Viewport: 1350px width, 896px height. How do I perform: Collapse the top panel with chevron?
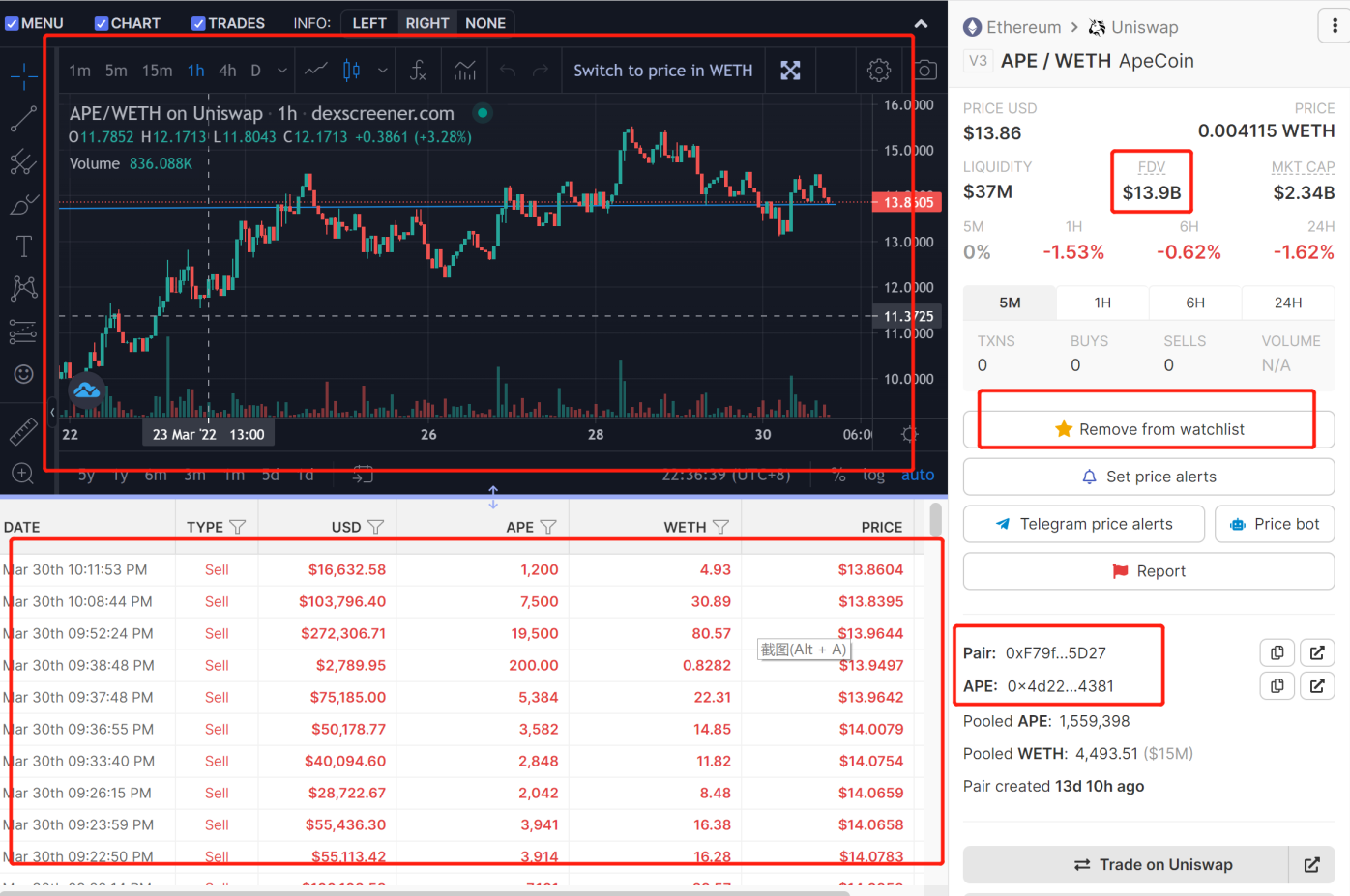tap(921, 23)
